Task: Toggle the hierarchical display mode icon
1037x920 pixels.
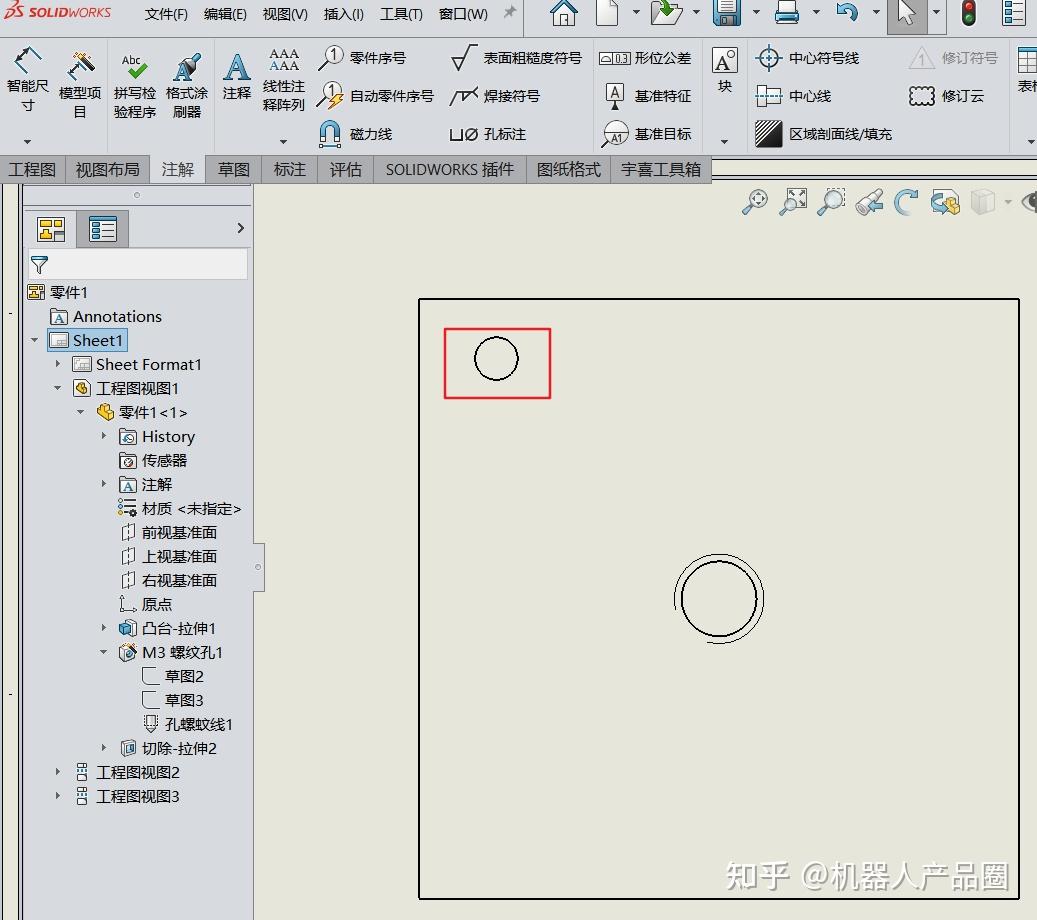Action: click(51, 228)
